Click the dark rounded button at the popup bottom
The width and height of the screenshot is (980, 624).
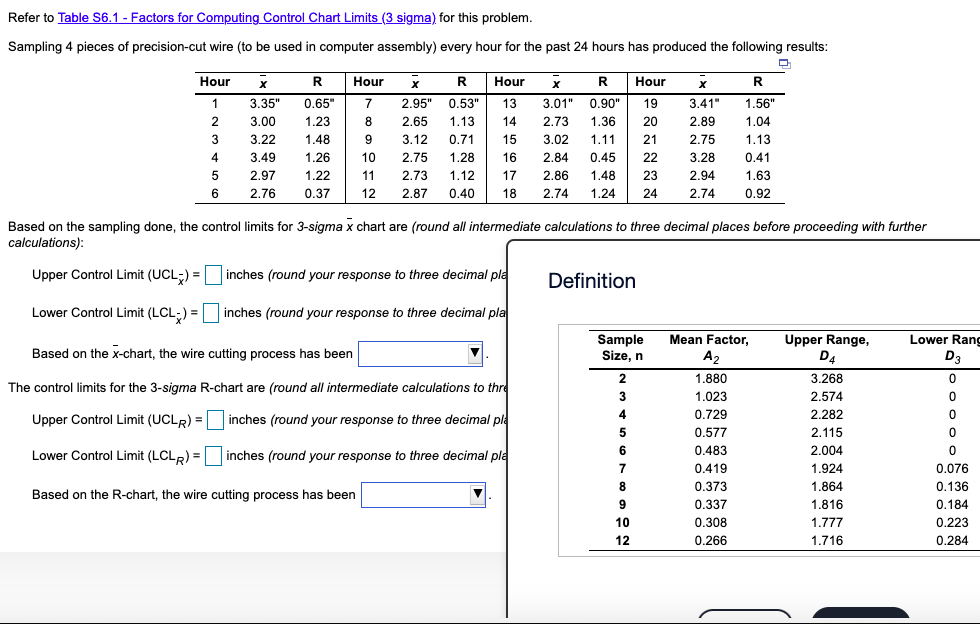coord(860,618)
